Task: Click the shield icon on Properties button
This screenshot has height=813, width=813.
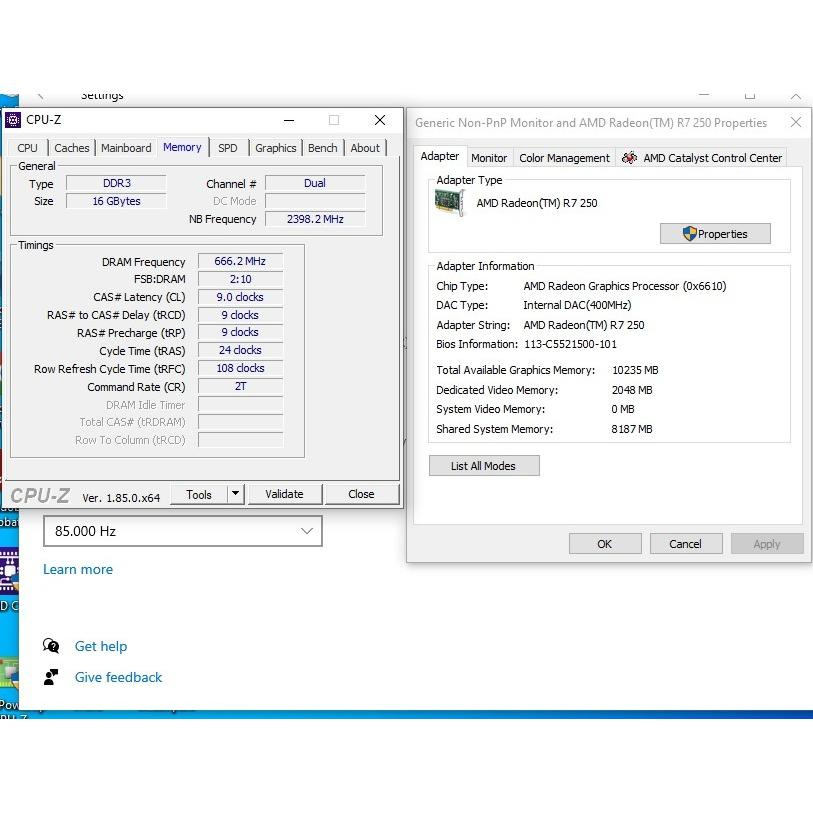Action: pos(689,234)
